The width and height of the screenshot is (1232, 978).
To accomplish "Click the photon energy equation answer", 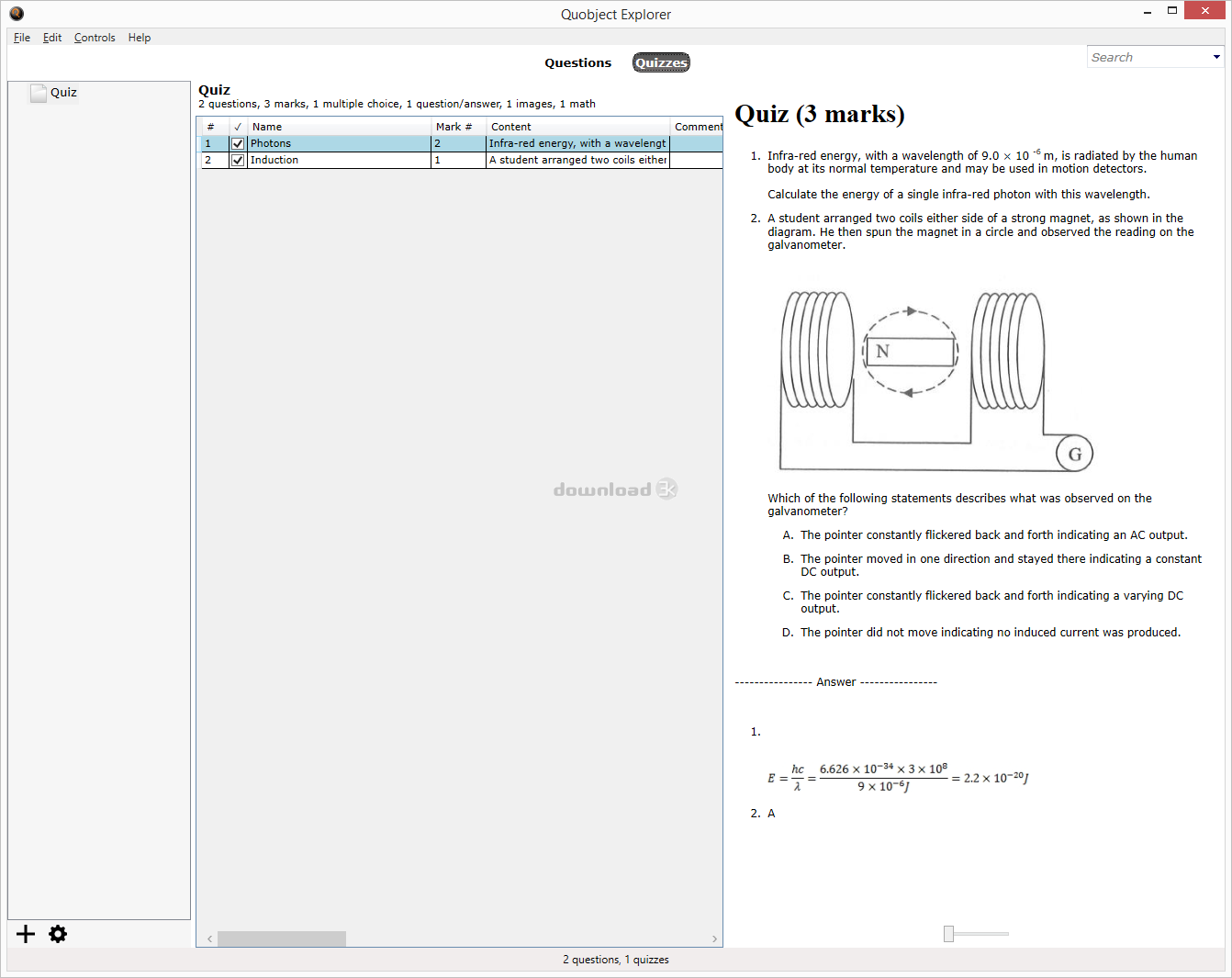I will 898,778.
